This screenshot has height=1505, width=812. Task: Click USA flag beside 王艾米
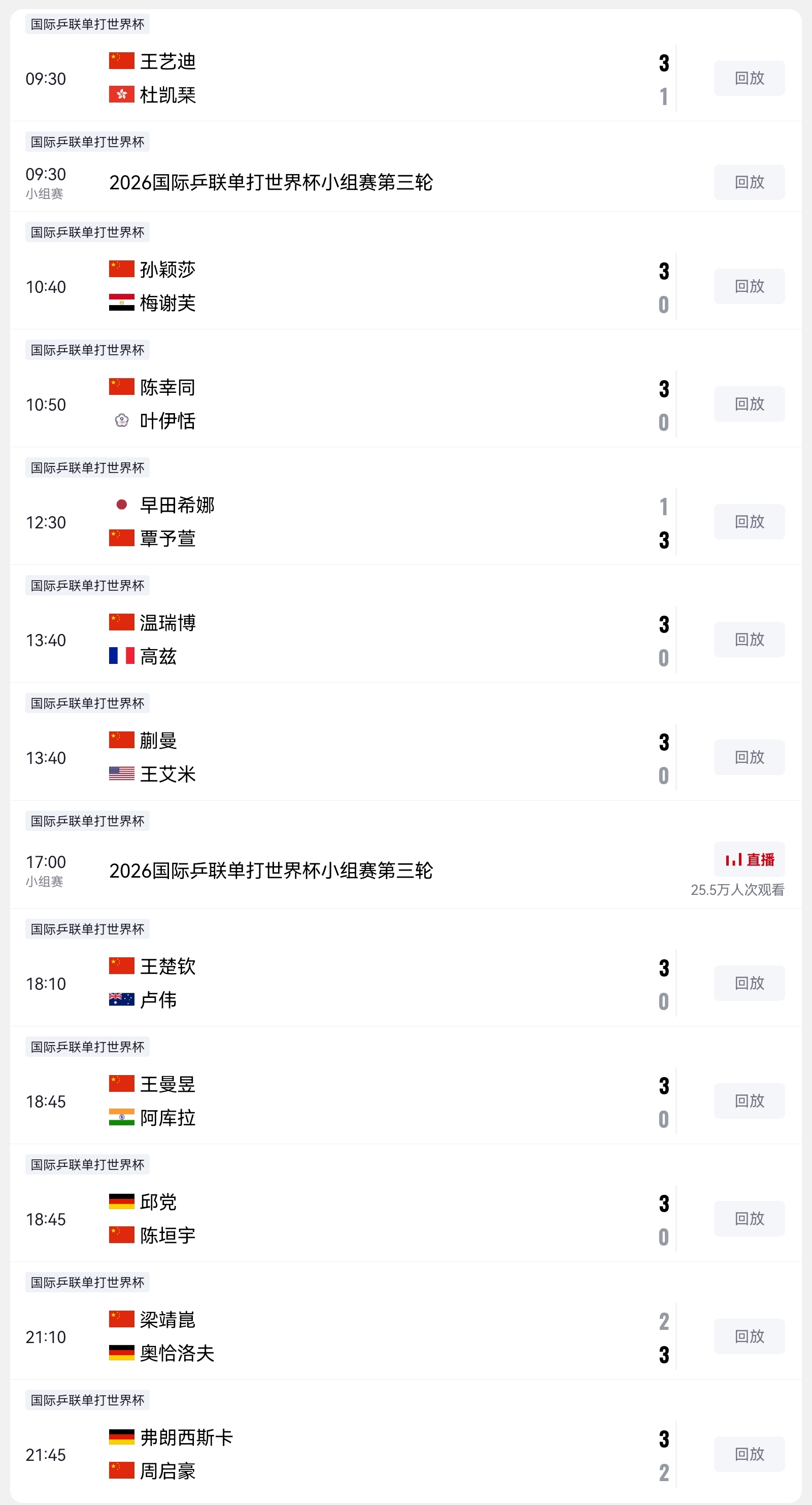(121, 774)
